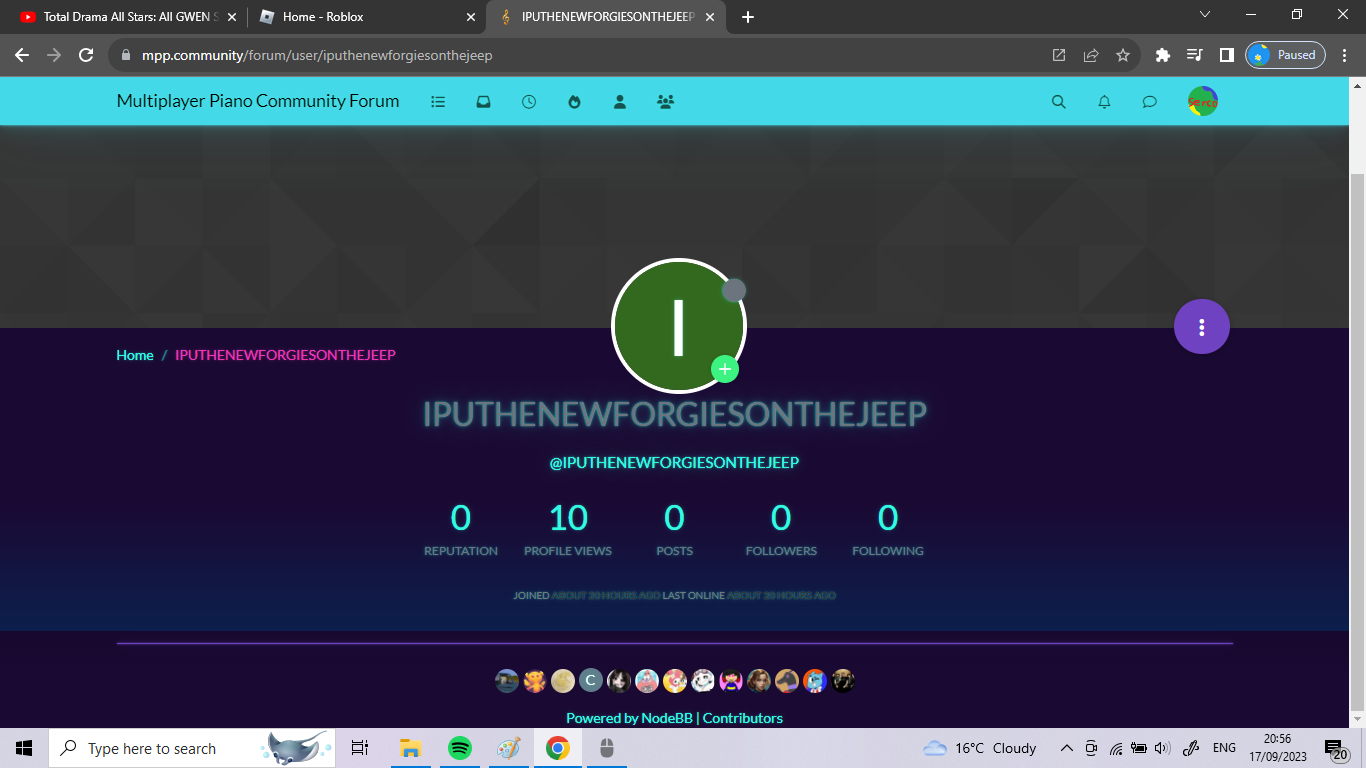Open the tab search dropdown arrow
1366x768 pixels.
pos(1205,14)
